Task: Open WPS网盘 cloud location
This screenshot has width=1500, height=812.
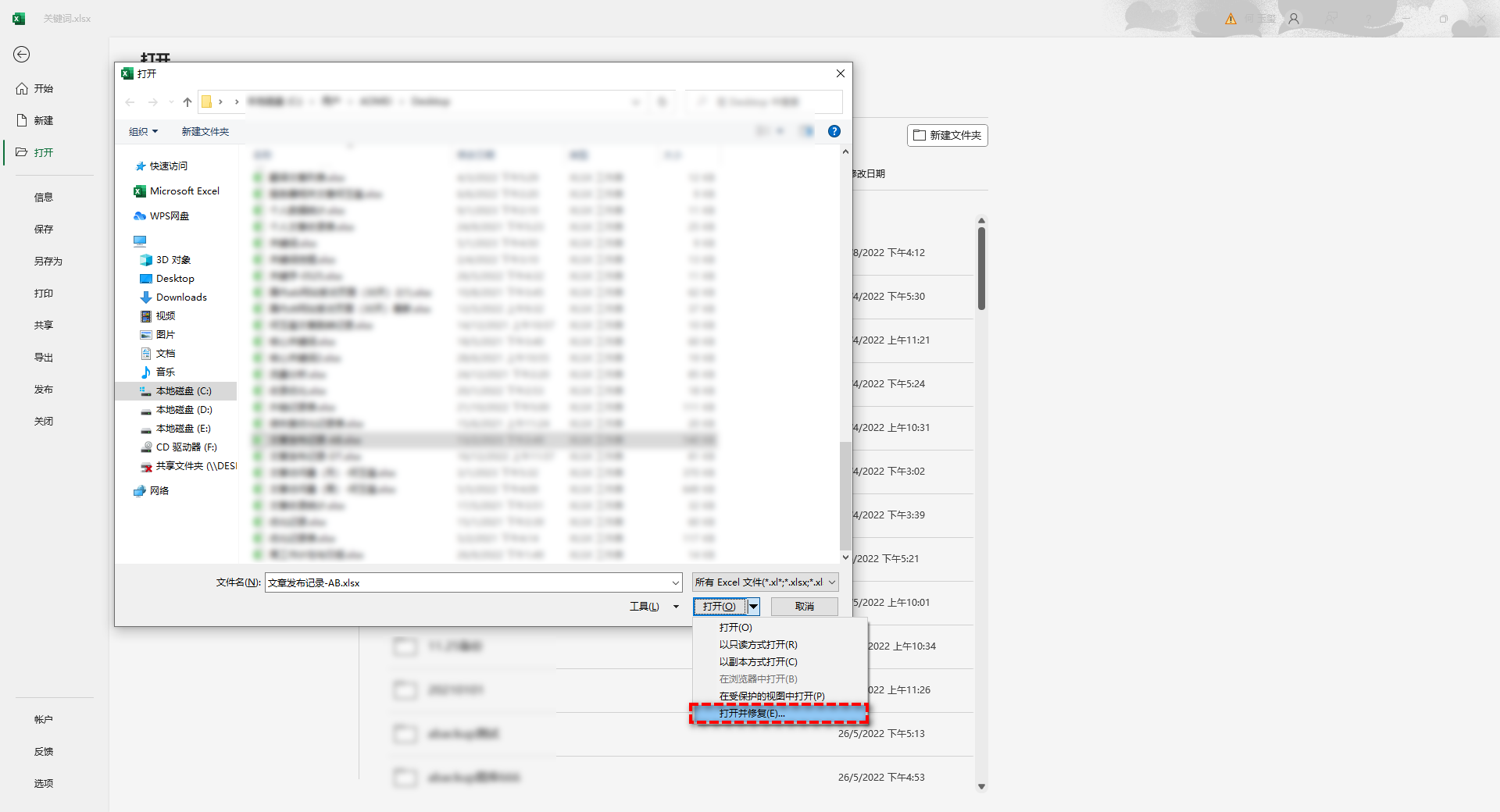Action: click(169, 216)
